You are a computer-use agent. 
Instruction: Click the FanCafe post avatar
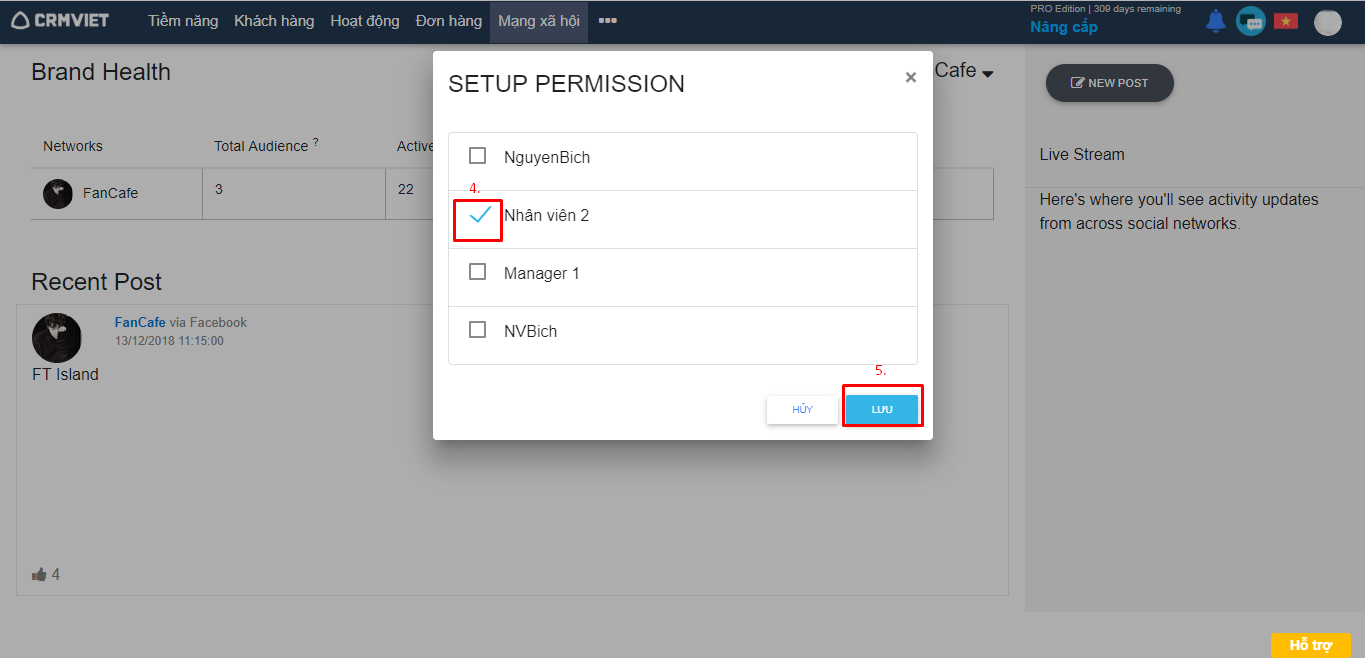57,337
